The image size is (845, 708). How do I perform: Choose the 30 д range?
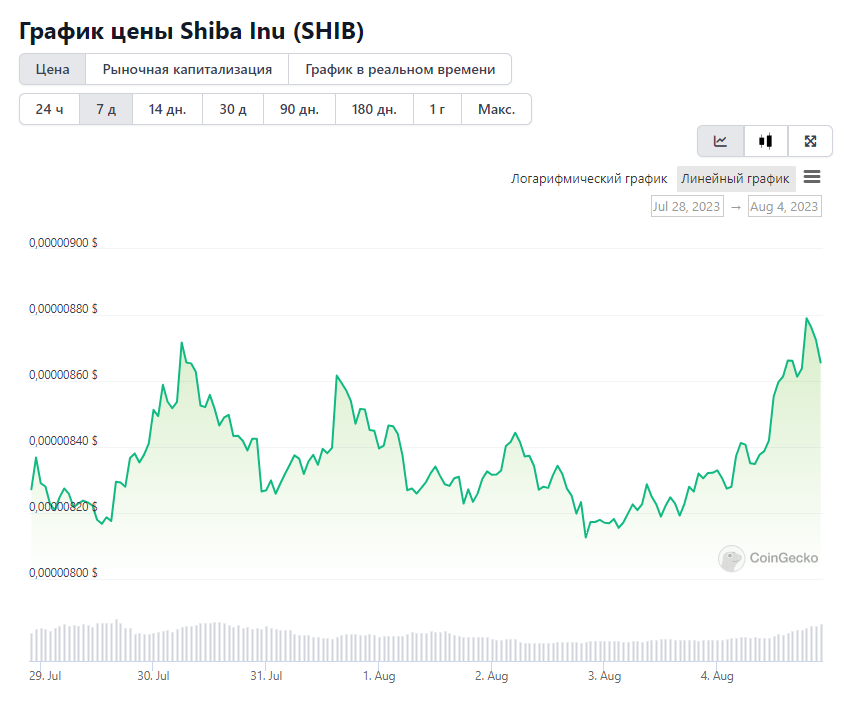(x=233, y=109)
